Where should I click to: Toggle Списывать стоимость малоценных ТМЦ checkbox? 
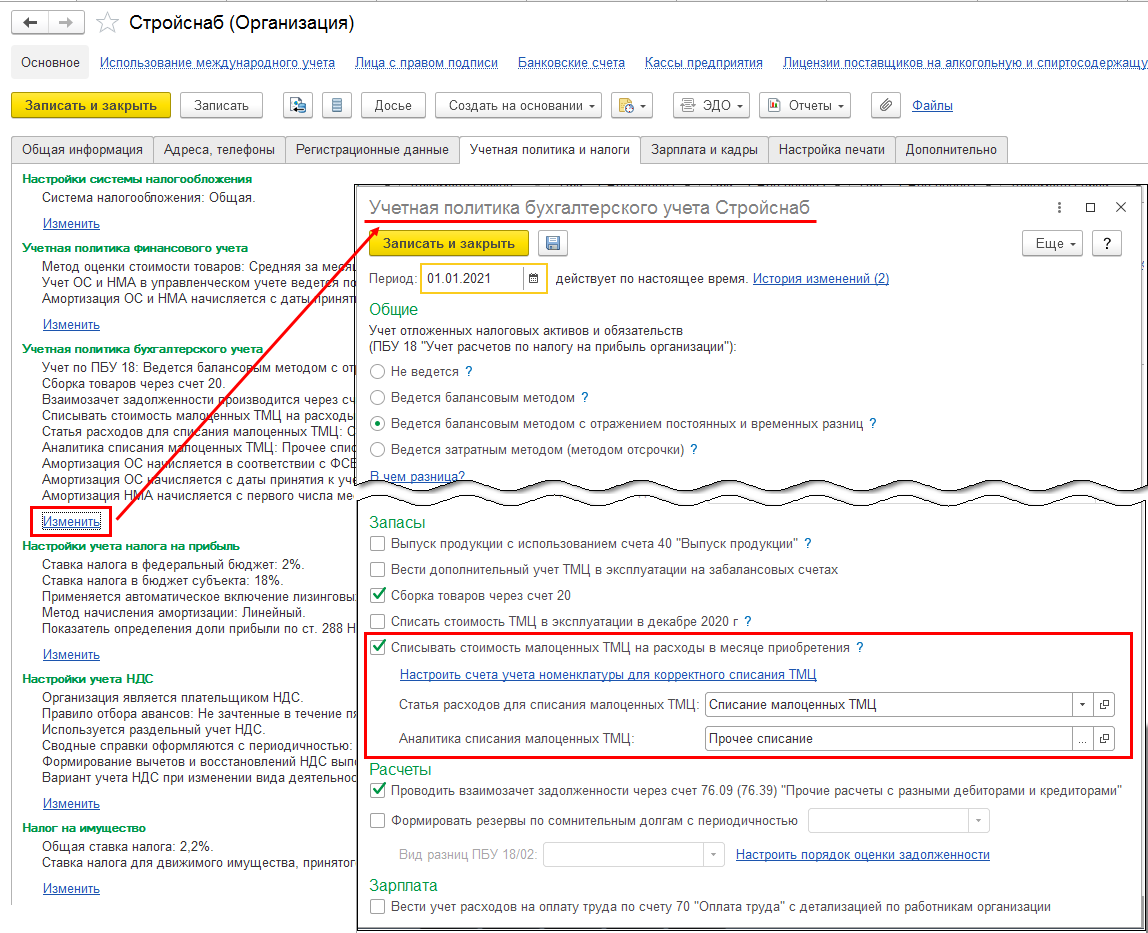[x=378, y=647]
